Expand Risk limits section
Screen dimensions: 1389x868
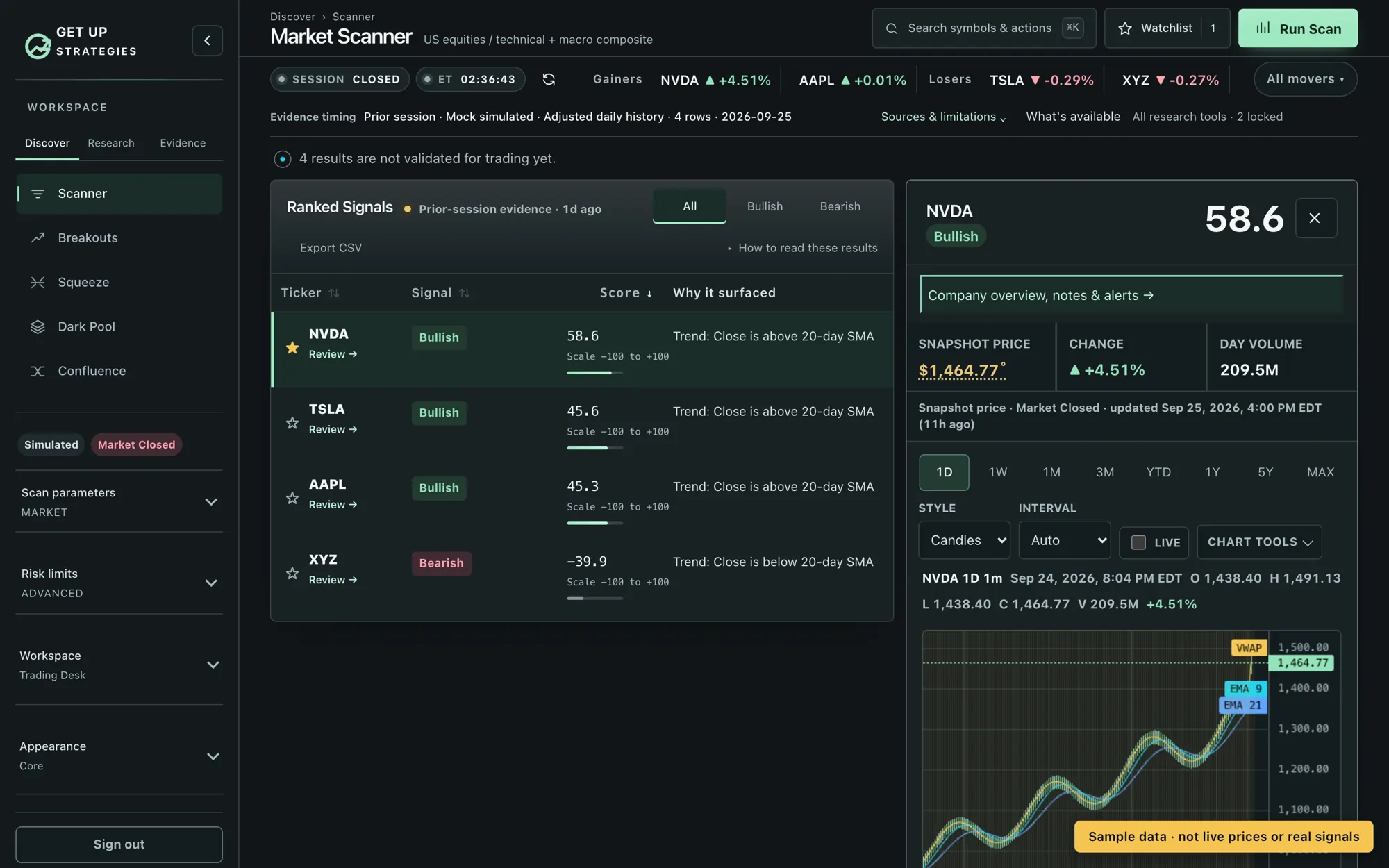pyautogui.click(x=119, y=583)
